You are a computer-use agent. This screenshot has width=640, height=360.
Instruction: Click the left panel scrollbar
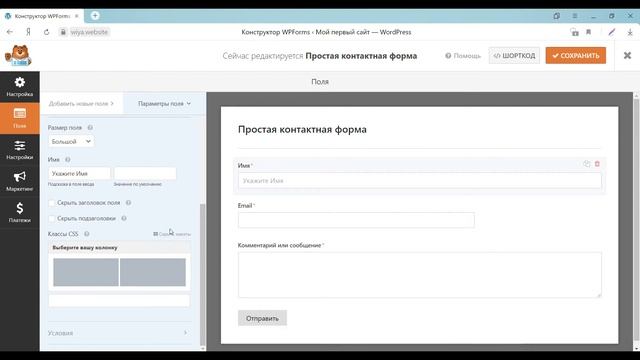click(202, 275)
